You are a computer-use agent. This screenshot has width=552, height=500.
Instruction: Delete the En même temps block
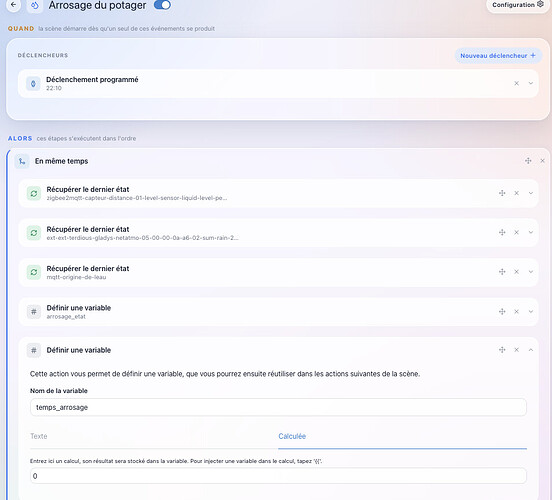542,161
